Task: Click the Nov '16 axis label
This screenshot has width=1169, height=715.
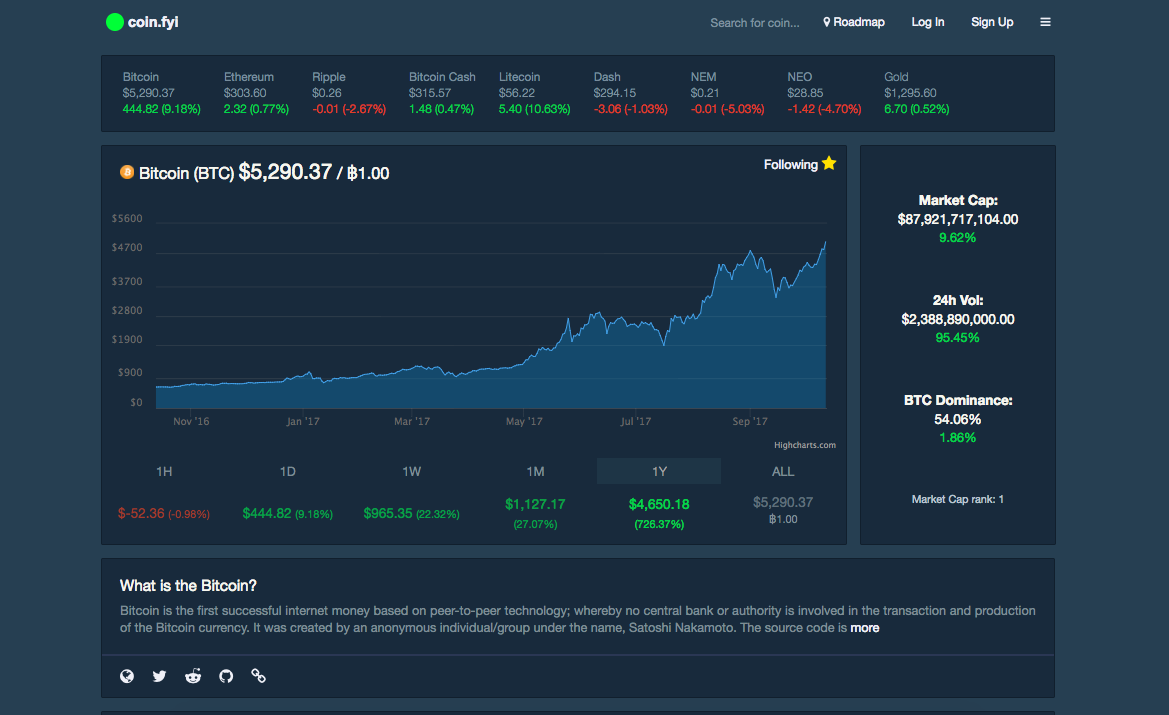Action: click(191, 421)
